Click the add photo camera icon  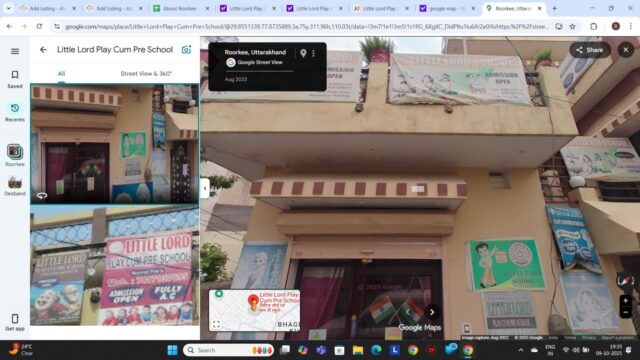[187, 49]
